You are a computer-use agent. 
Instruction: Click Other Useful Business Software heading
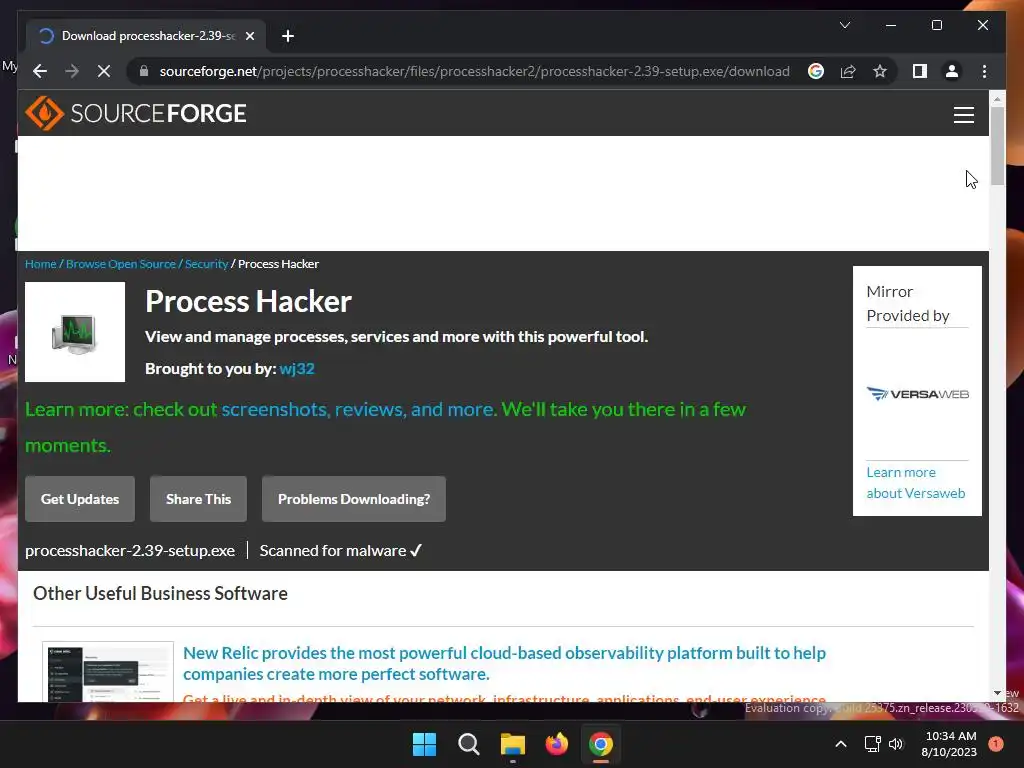pos(160,593)
